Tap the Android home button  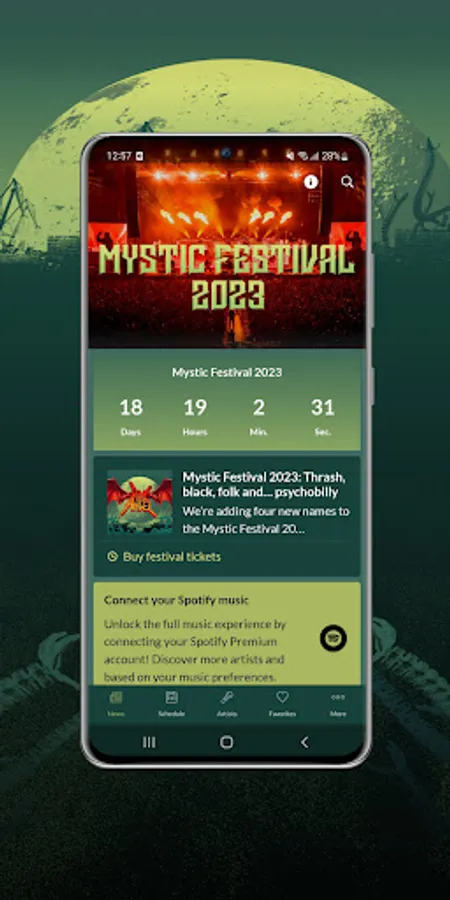pos(227,742)
